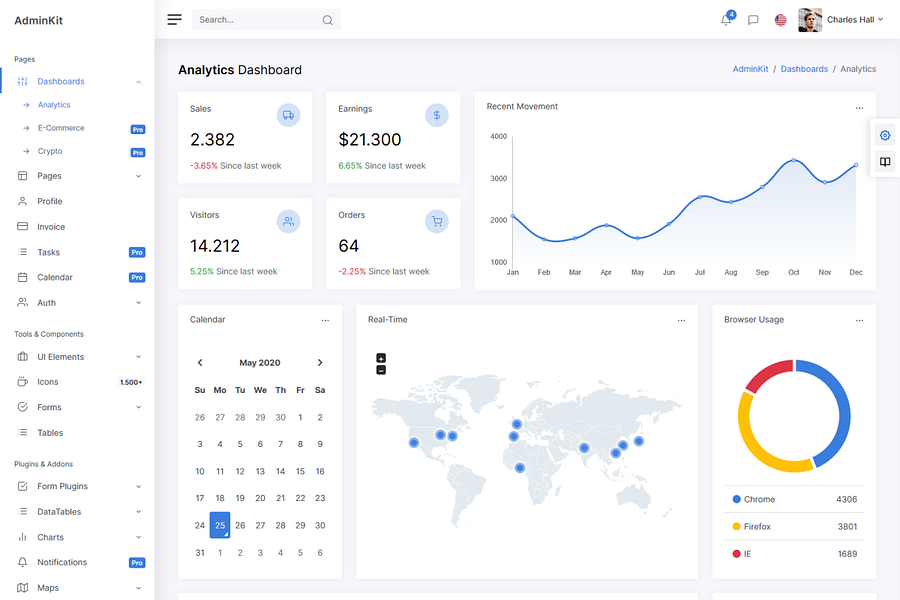Go to previous calendar month
This screenshot has height=600, width=900.
[200, 362]
